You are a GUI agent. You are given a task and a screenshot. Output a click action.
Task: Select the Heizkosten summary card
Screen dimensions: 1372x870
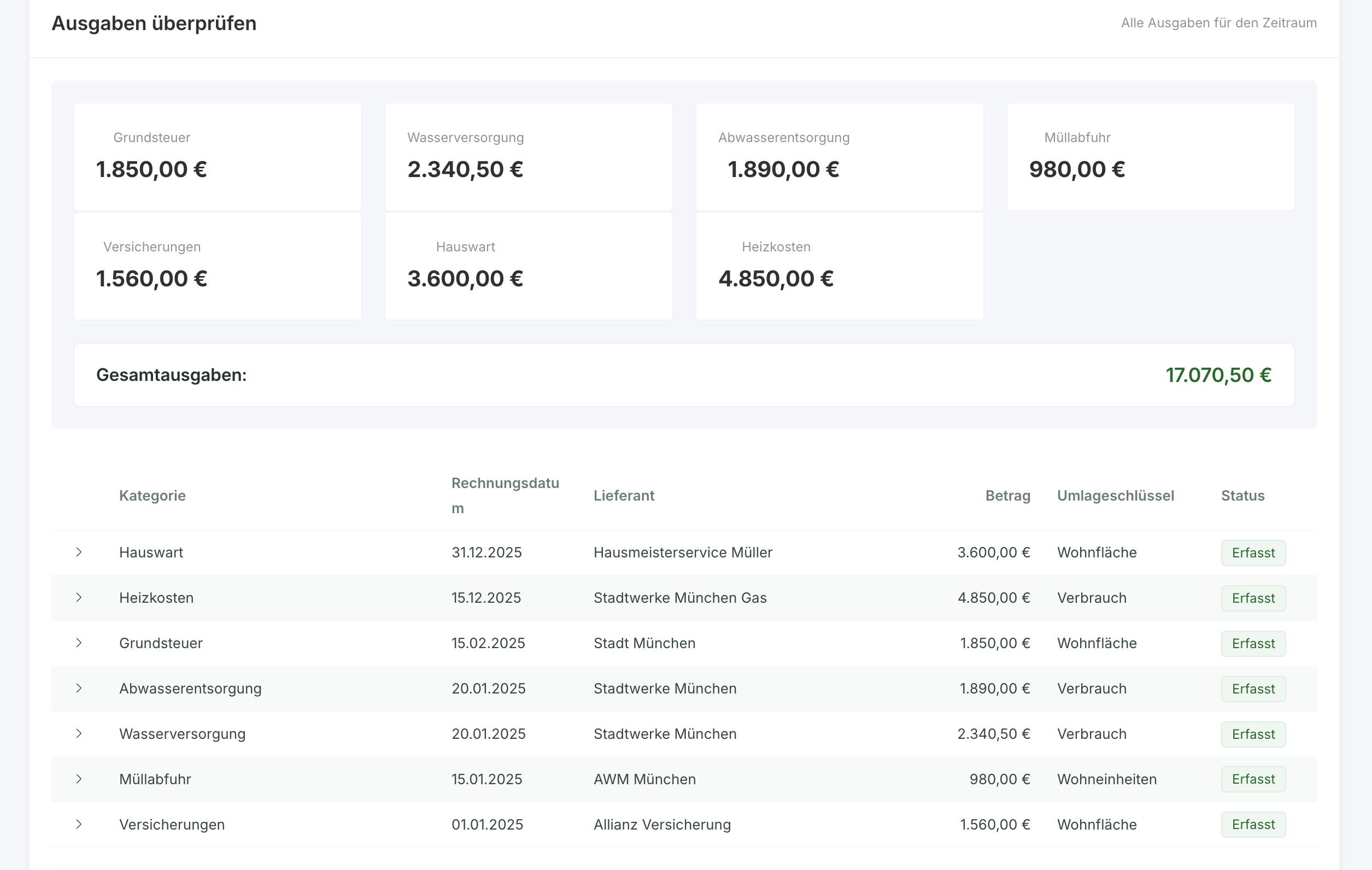tap(839, 266)
